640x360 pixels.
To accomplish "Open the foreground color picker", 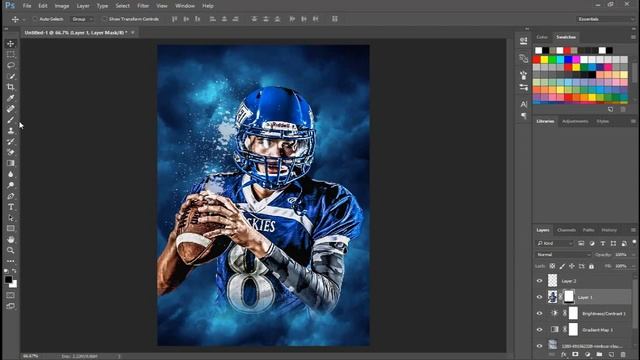I will (x=8, y=280).
